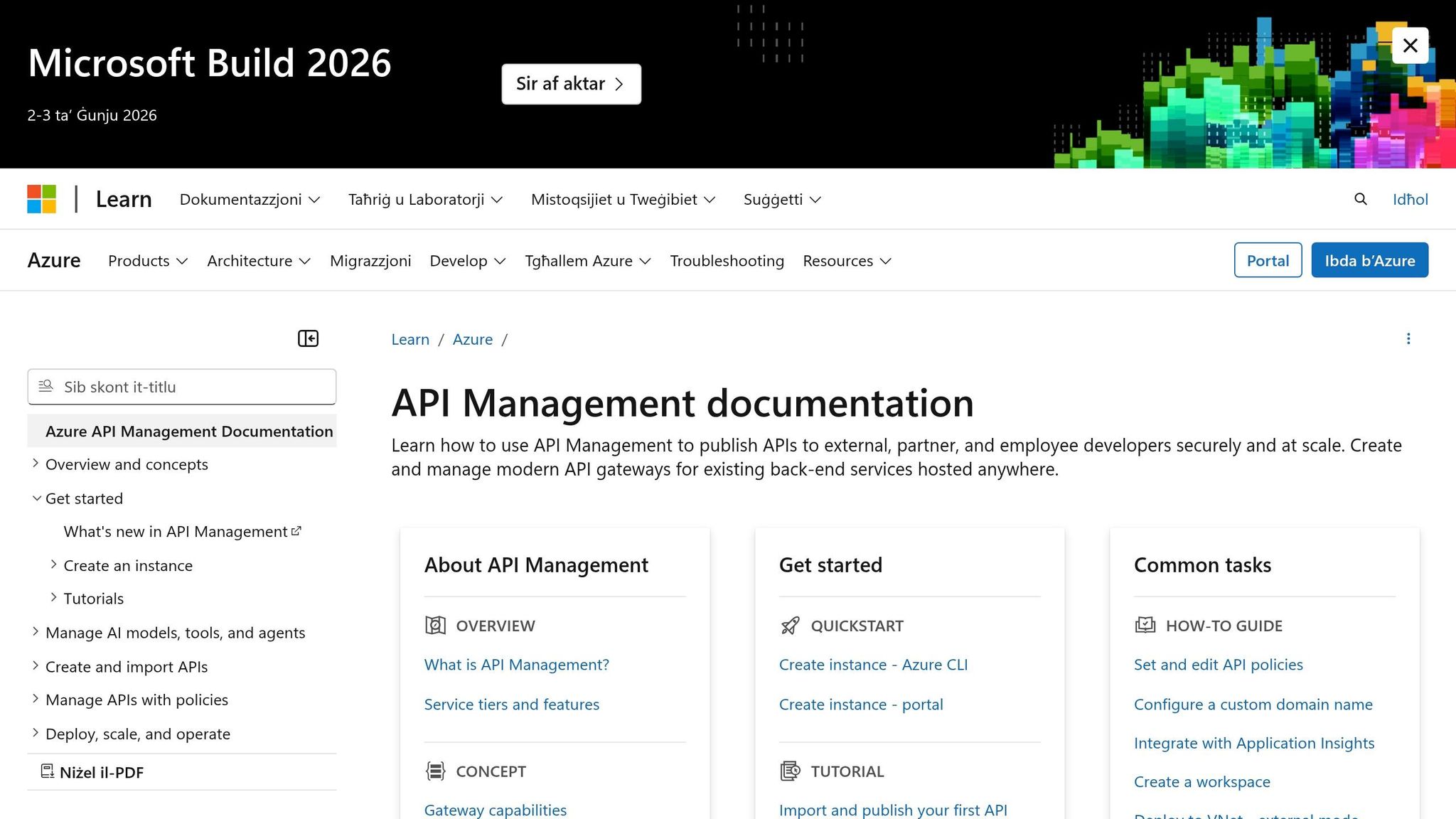Click the rocket Quickstart icon in Get started card
The height and width of the screenshot is (819, 1456).
click(x=789, y=626)
